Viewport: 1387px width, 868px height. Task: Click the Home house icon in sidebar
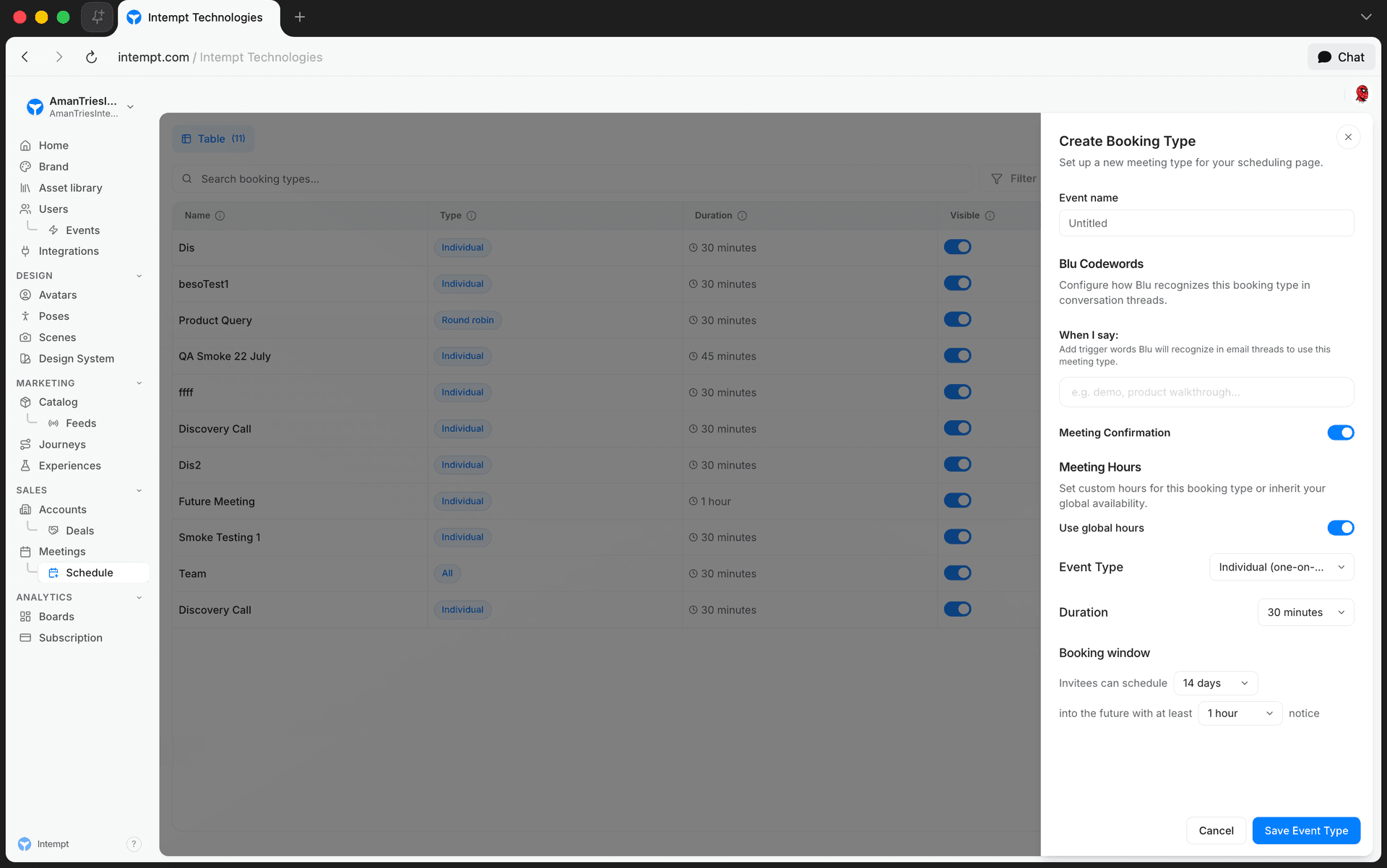[x=25, y=145]
